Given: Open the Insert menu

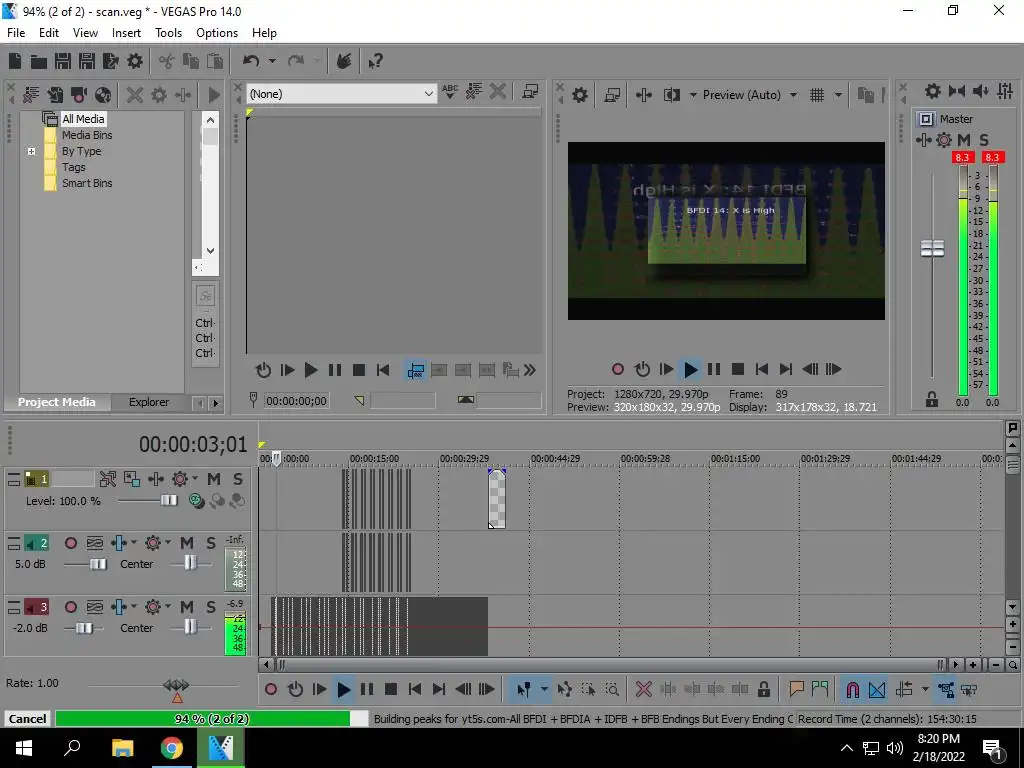Looking at the screenshot, I should [x=126, y=33].
